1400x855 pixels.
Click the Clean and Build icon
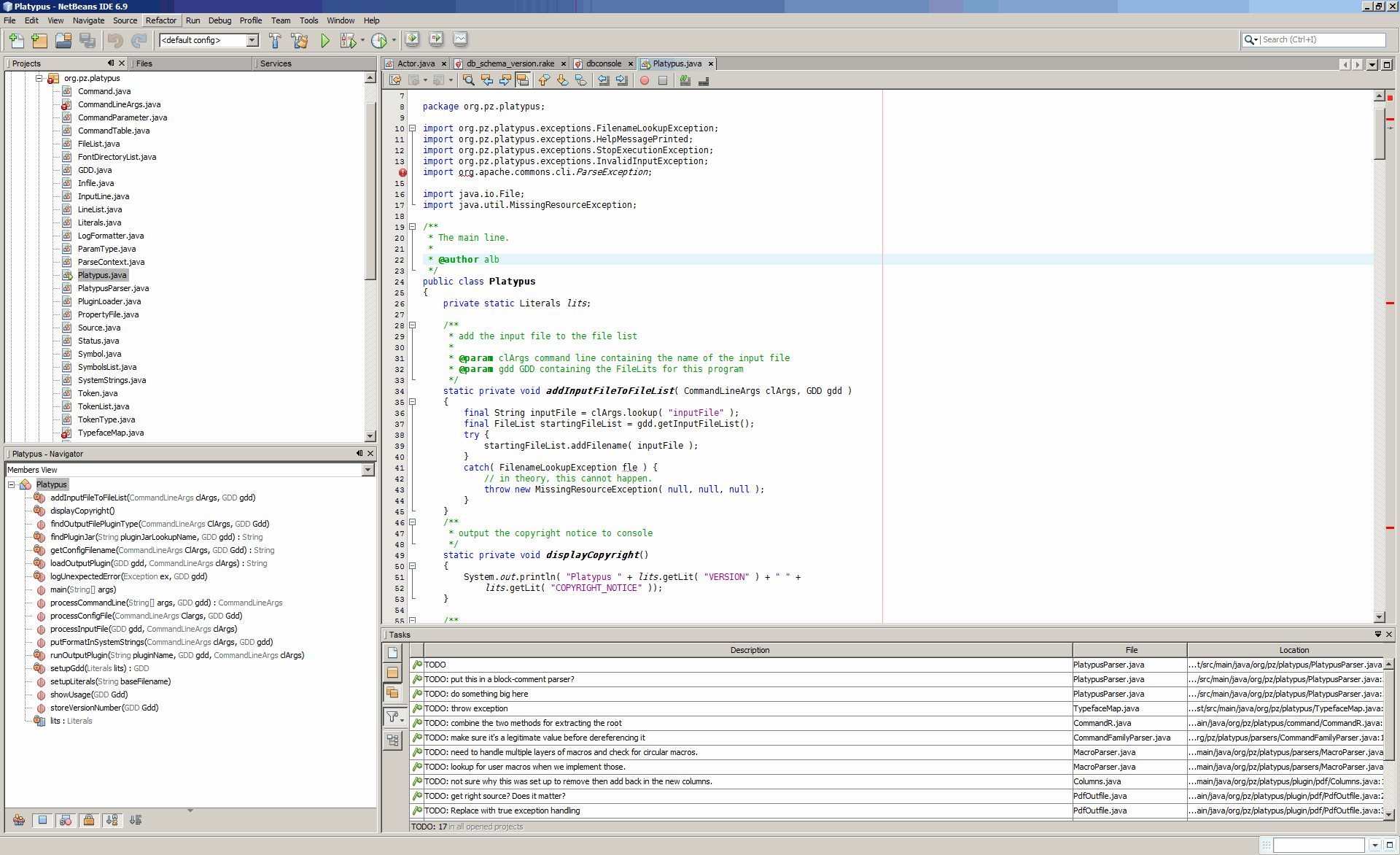pos(299,41)
